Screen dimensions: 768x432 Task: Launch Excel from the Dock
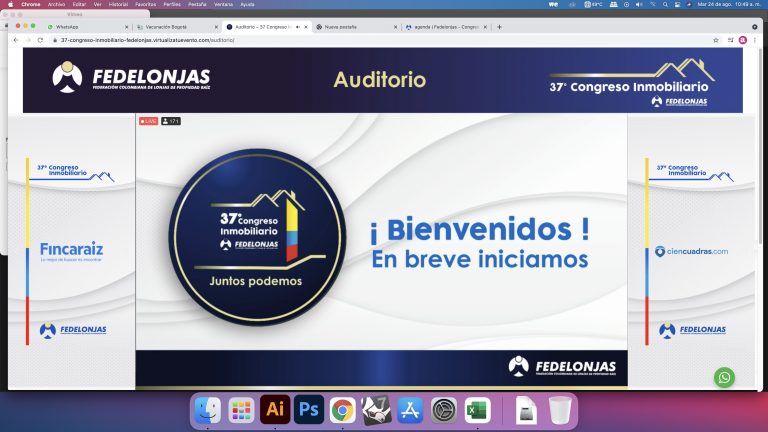coord(478,410)
